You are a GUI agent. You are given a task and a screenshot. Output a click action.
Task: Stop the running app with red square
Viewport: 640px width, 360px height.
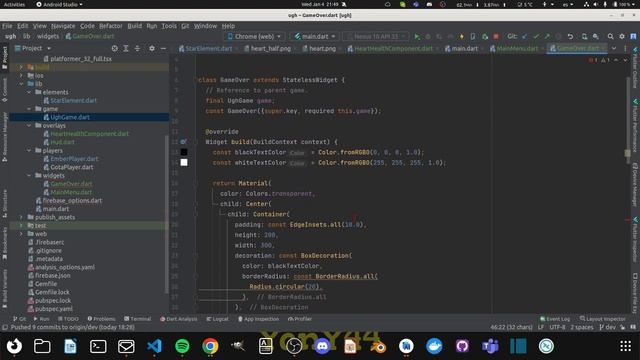click(x=496, y=36)
